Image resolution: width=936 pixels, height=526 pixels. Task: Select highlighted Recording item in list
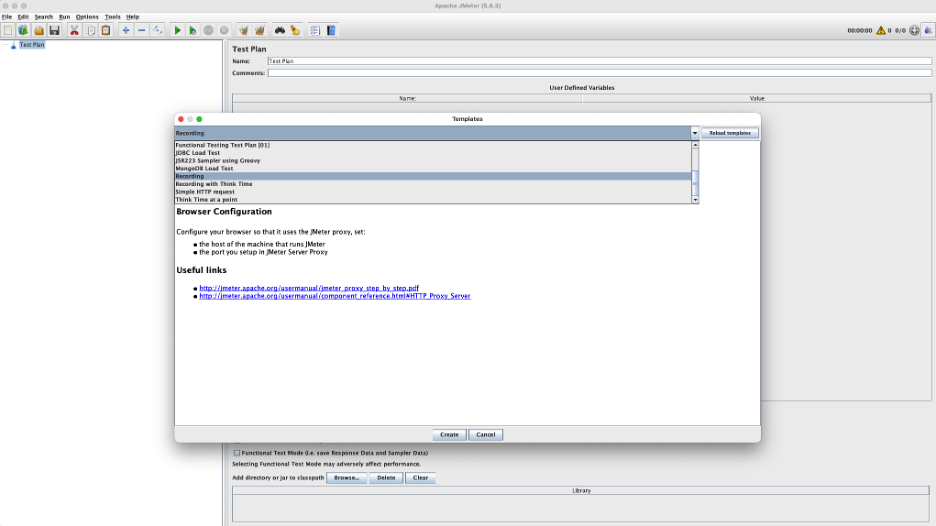pyautogui.click(x=433, y=176)
